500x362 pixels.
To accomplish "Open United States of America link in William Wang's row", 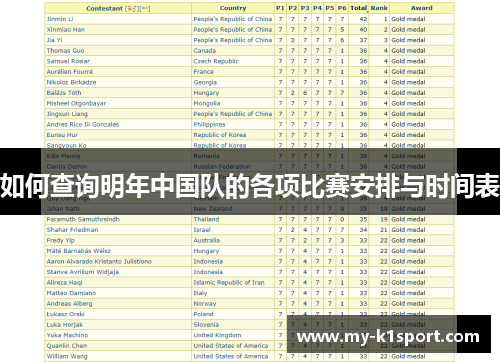I will (231, 356).
